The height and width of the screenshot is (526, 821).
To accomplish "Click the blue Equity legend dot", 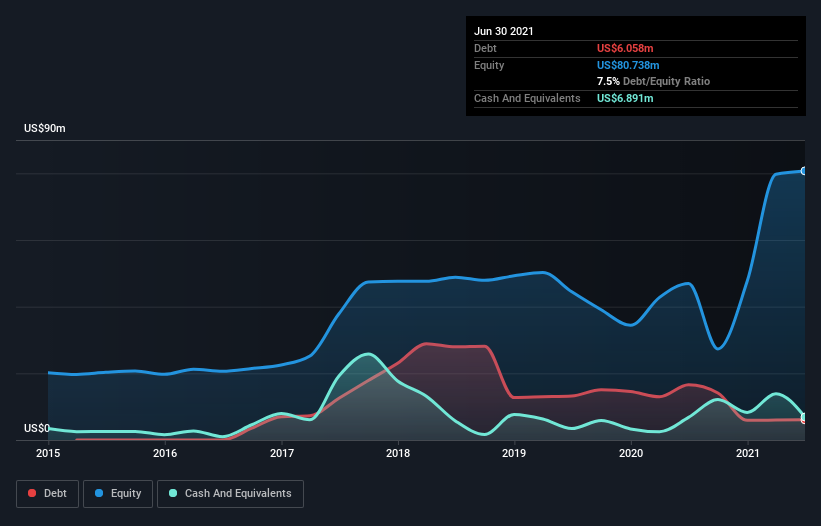I will 99,493.
